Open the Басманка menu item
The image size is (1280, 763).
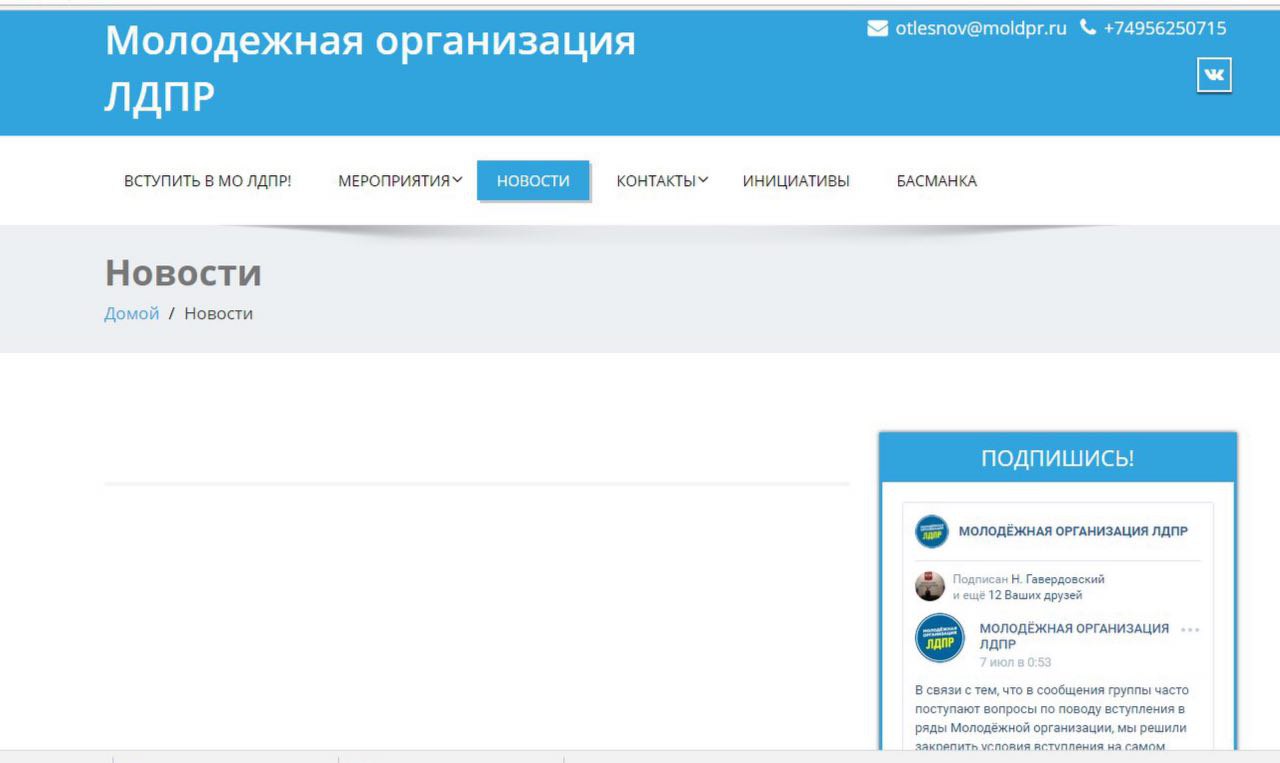point(937,181)
